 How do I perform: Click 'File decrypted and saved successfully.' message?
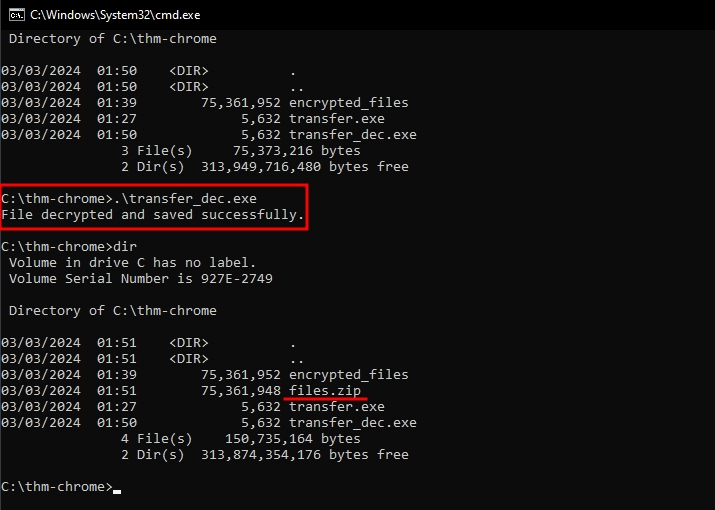[x=153, y=214]
